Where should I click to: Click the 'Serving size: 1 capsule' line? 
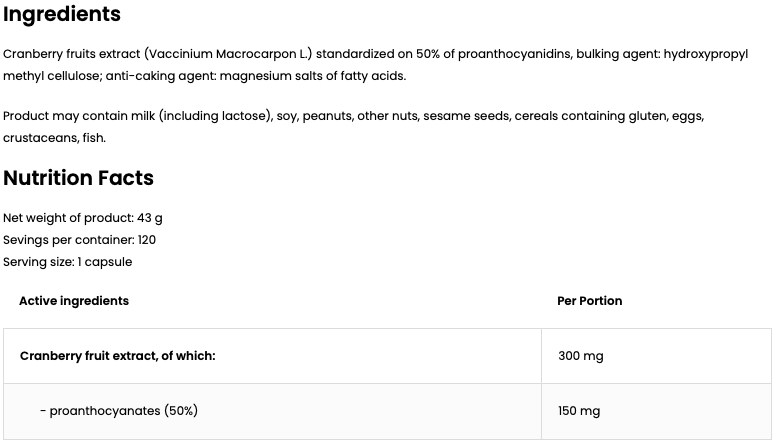tap(68, 262)
